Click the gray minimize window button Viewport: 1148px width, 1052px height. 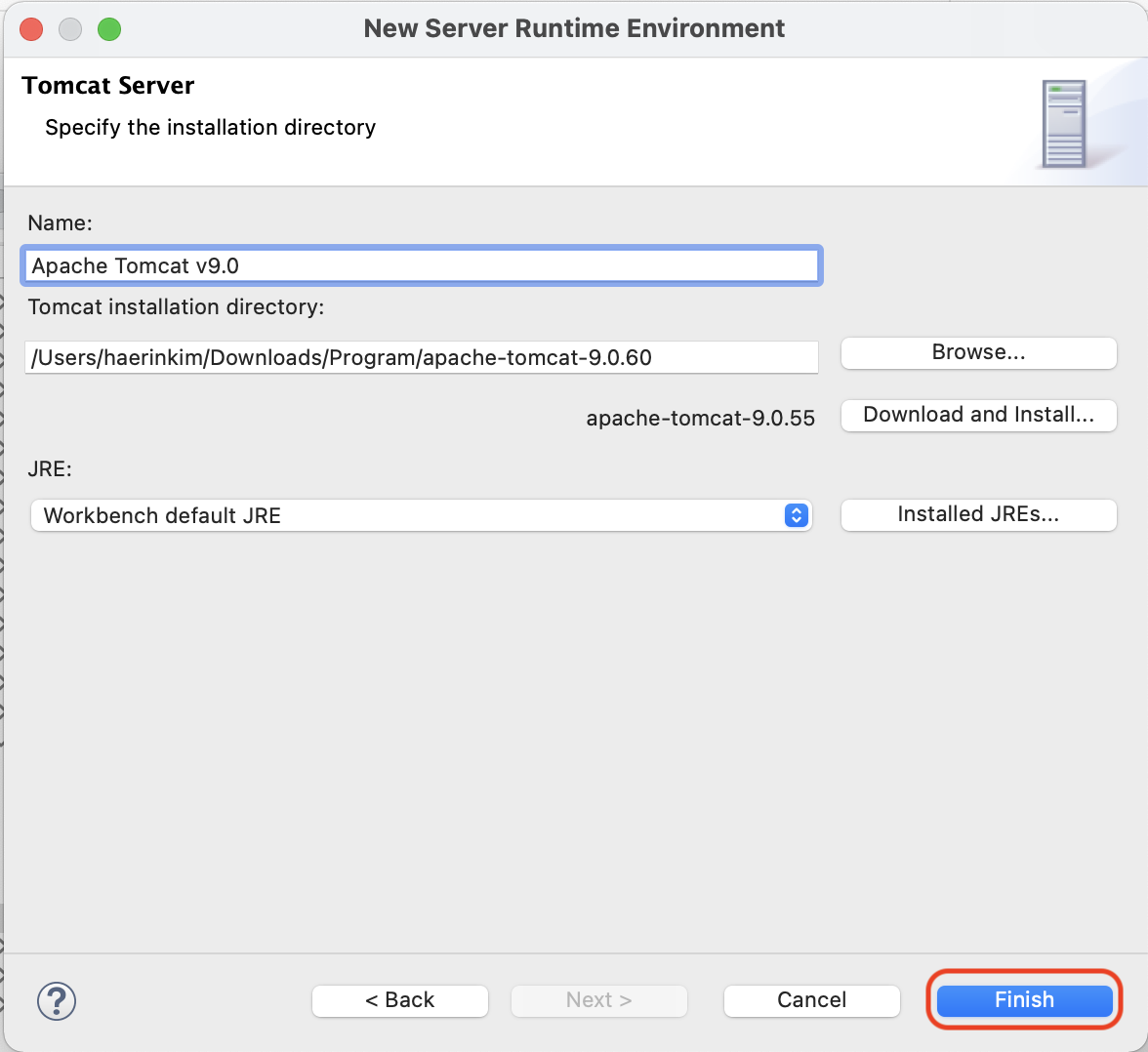tap(70, 29)
